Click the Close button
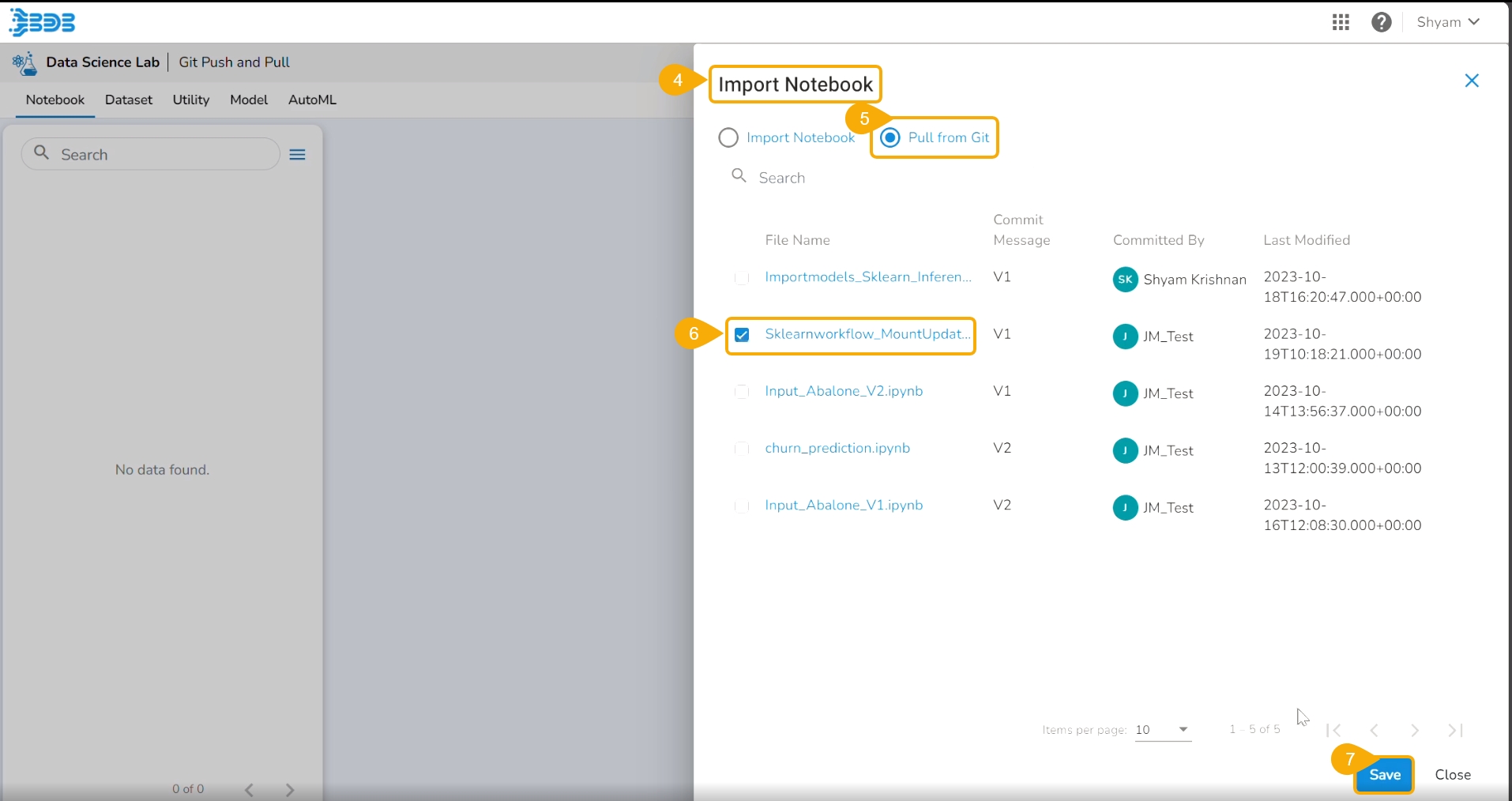 (1453, 775)
